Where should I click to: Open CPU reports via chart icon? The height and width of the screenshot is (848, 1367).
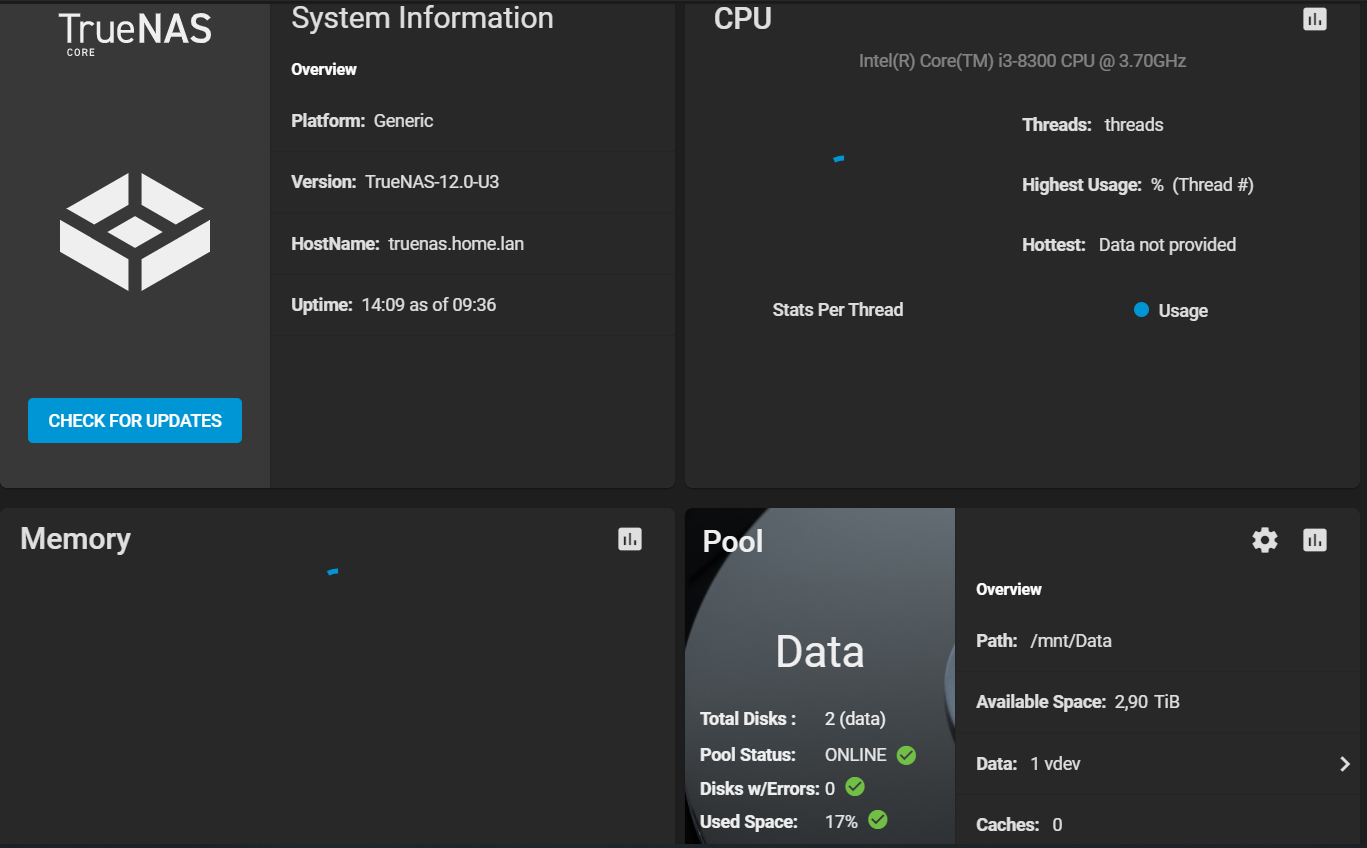[1314, 19]
